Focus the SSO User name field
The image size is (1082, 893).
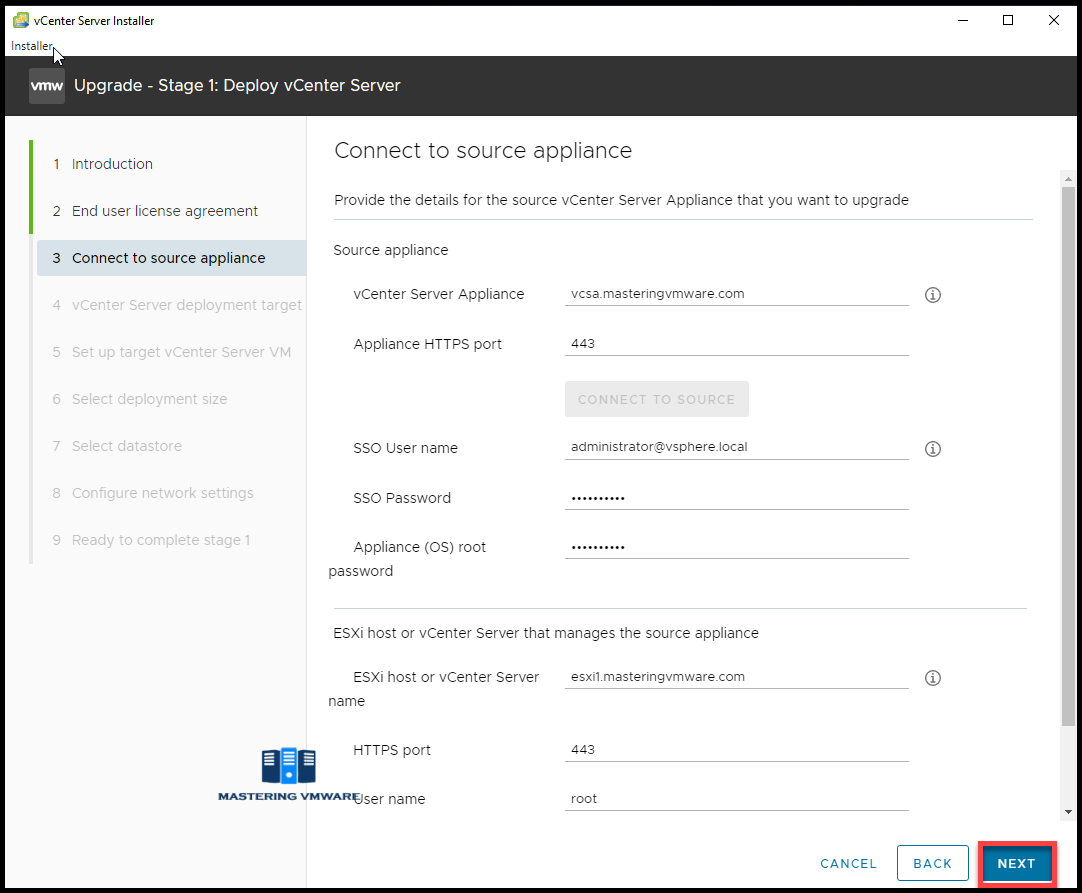click(x=736, y=447)
